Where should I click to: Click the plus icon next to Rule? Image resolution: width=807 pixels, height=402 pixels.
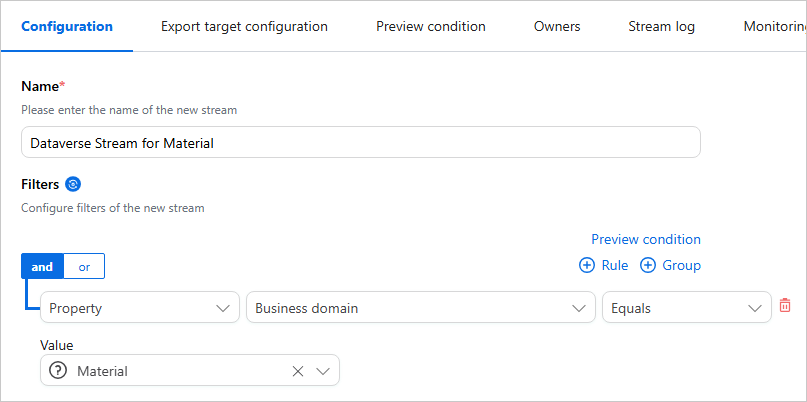(587, 265)
